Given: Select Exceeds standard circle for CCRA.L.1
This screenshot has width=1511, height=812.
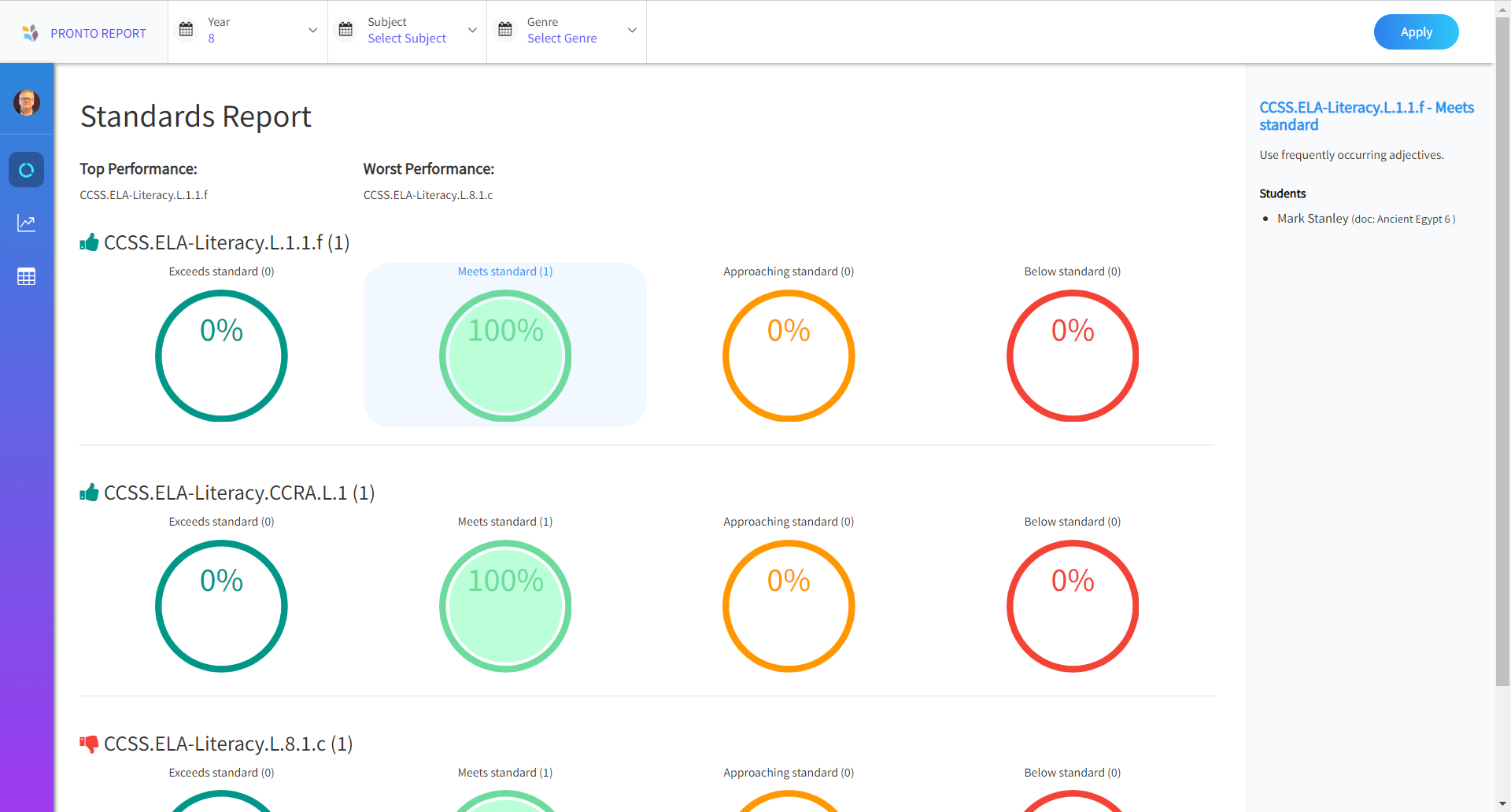Looking at the screenshot, I should click(221, 606).
